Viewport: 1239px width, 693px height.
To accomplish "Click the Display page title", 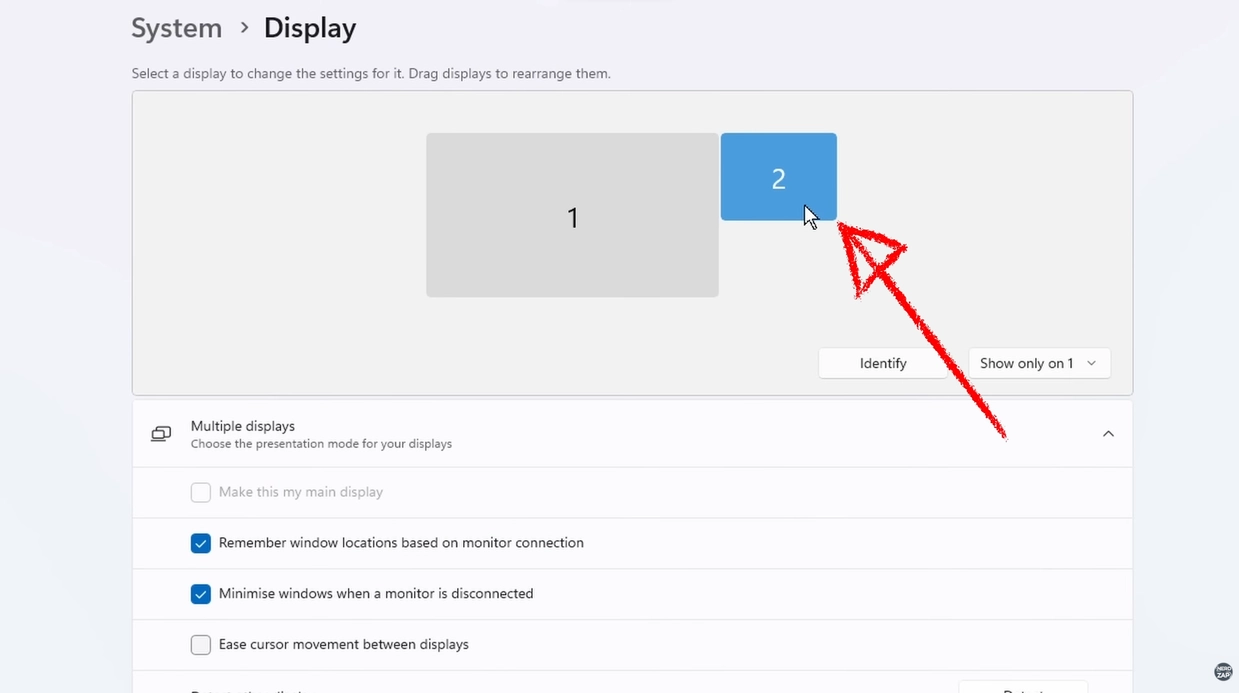I will pos(310,28).
